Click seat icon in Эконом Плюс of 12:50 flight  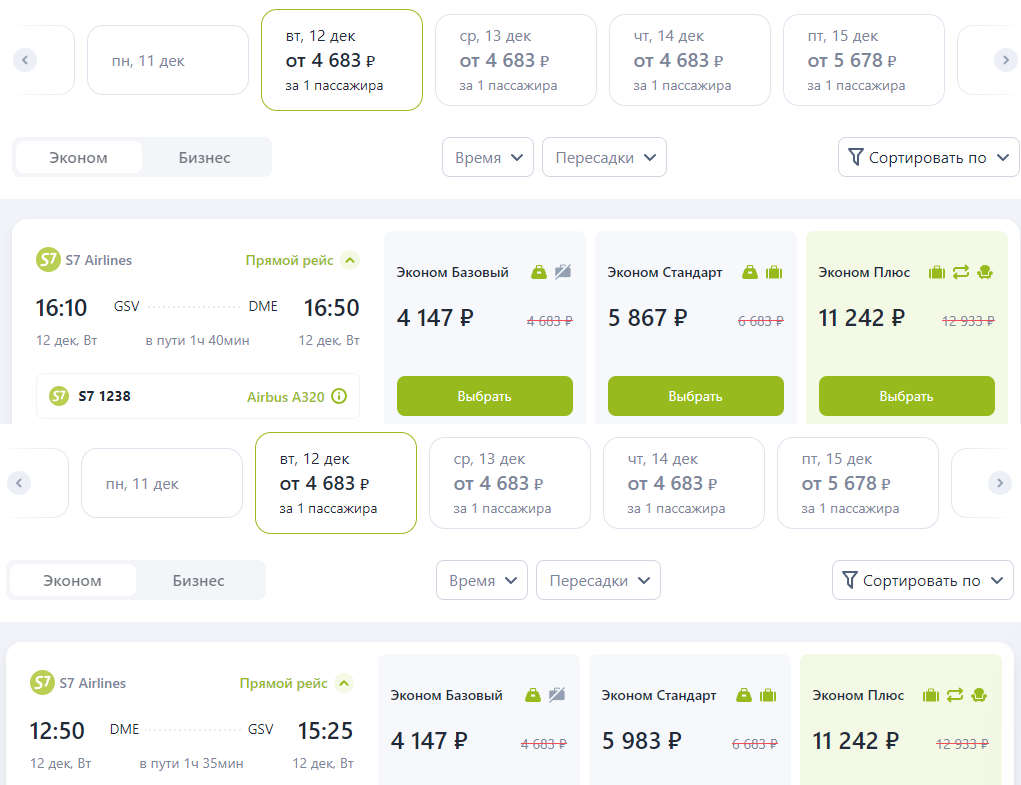(x=979, y=695)
